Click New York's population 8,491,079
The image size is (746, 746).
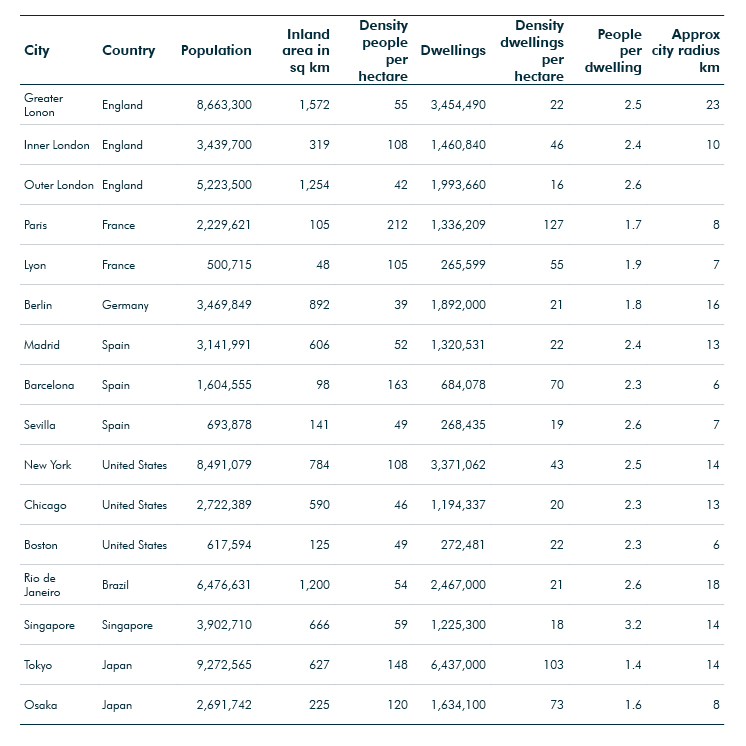[224, 464]
